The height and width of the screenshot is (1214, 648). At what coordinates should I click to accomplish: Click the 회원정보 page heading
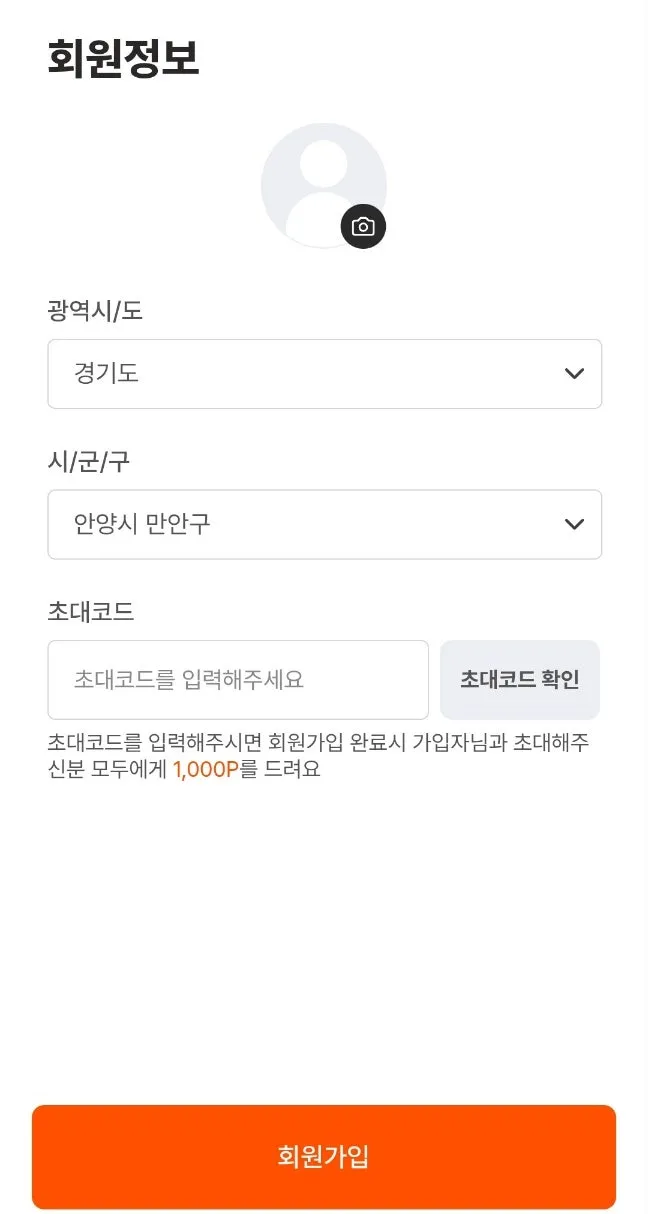(x=123, y=59)
